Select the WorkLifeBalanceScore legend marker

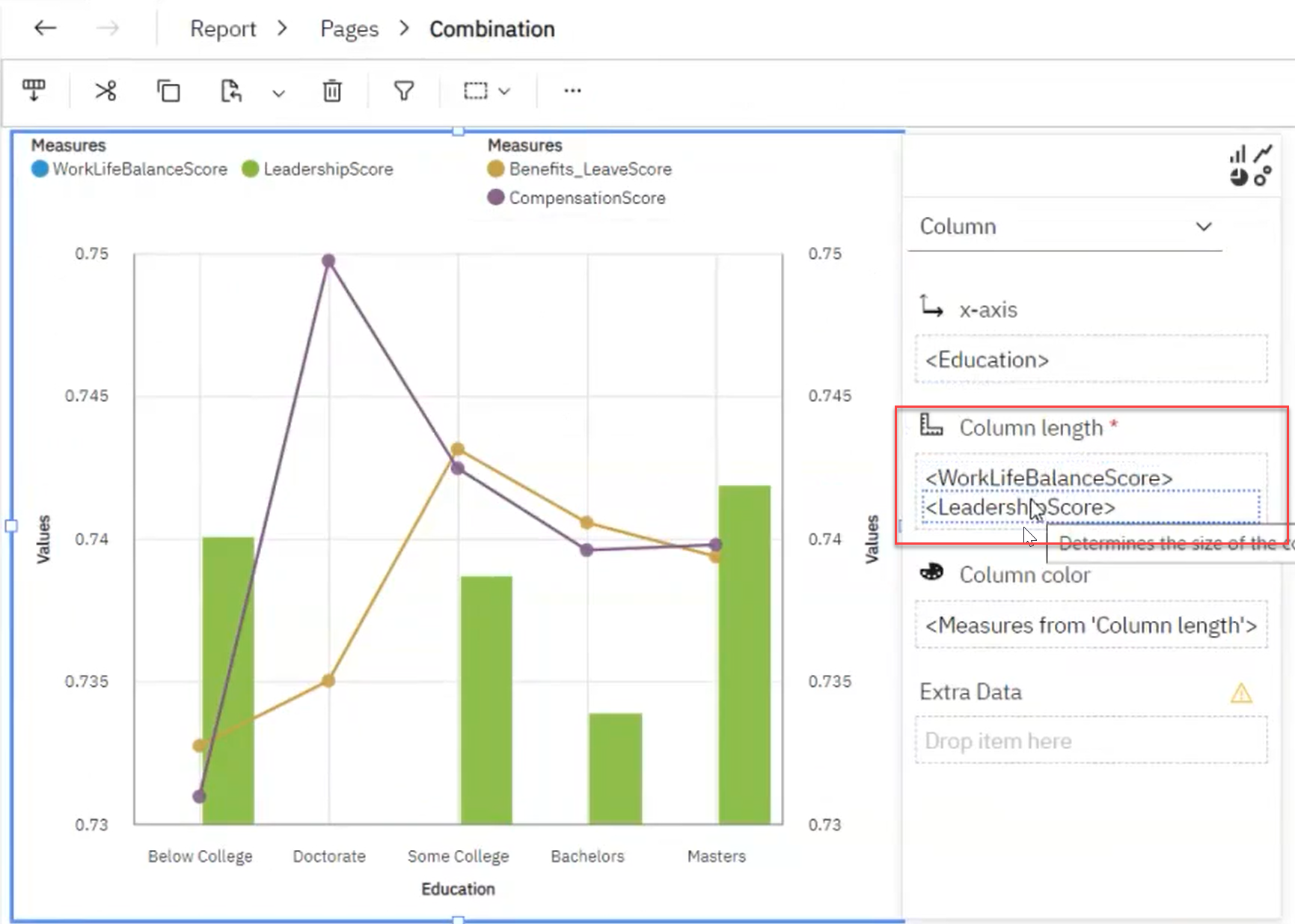pyautogui.click(x=39, y=169)
